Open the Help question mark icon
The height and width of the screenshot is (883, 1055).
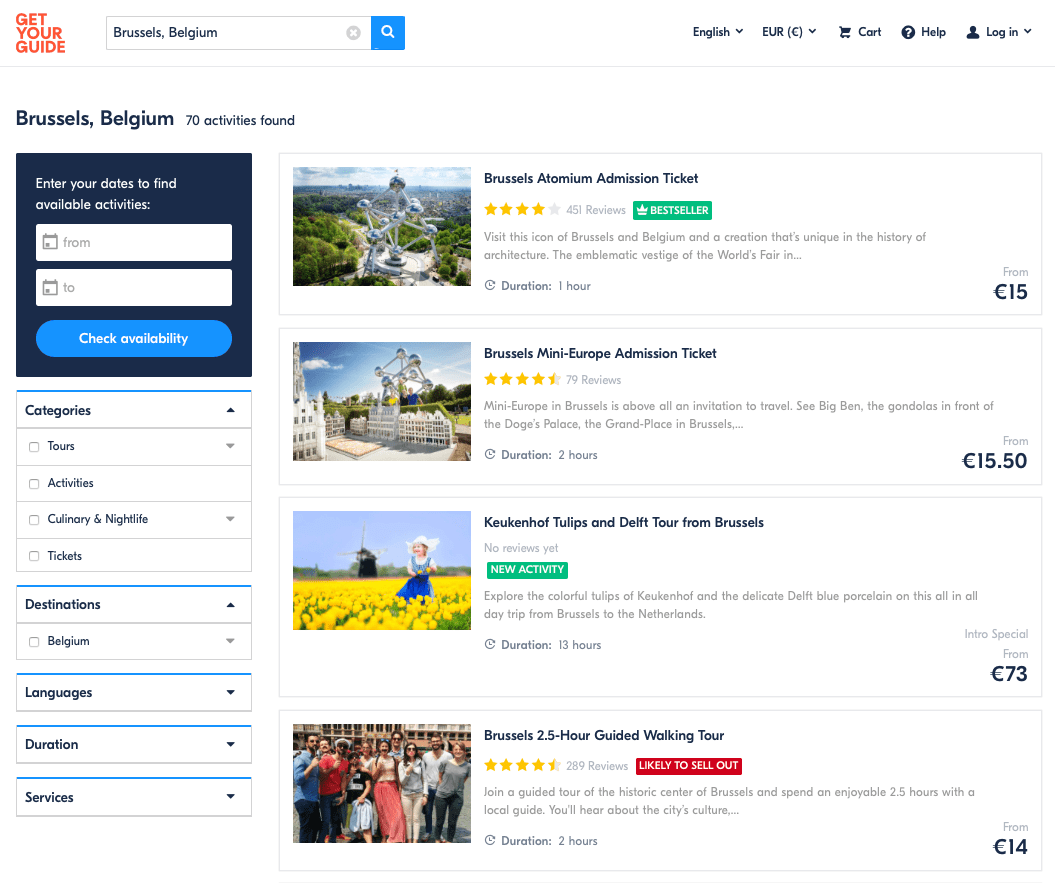click(x=908, y=32)
